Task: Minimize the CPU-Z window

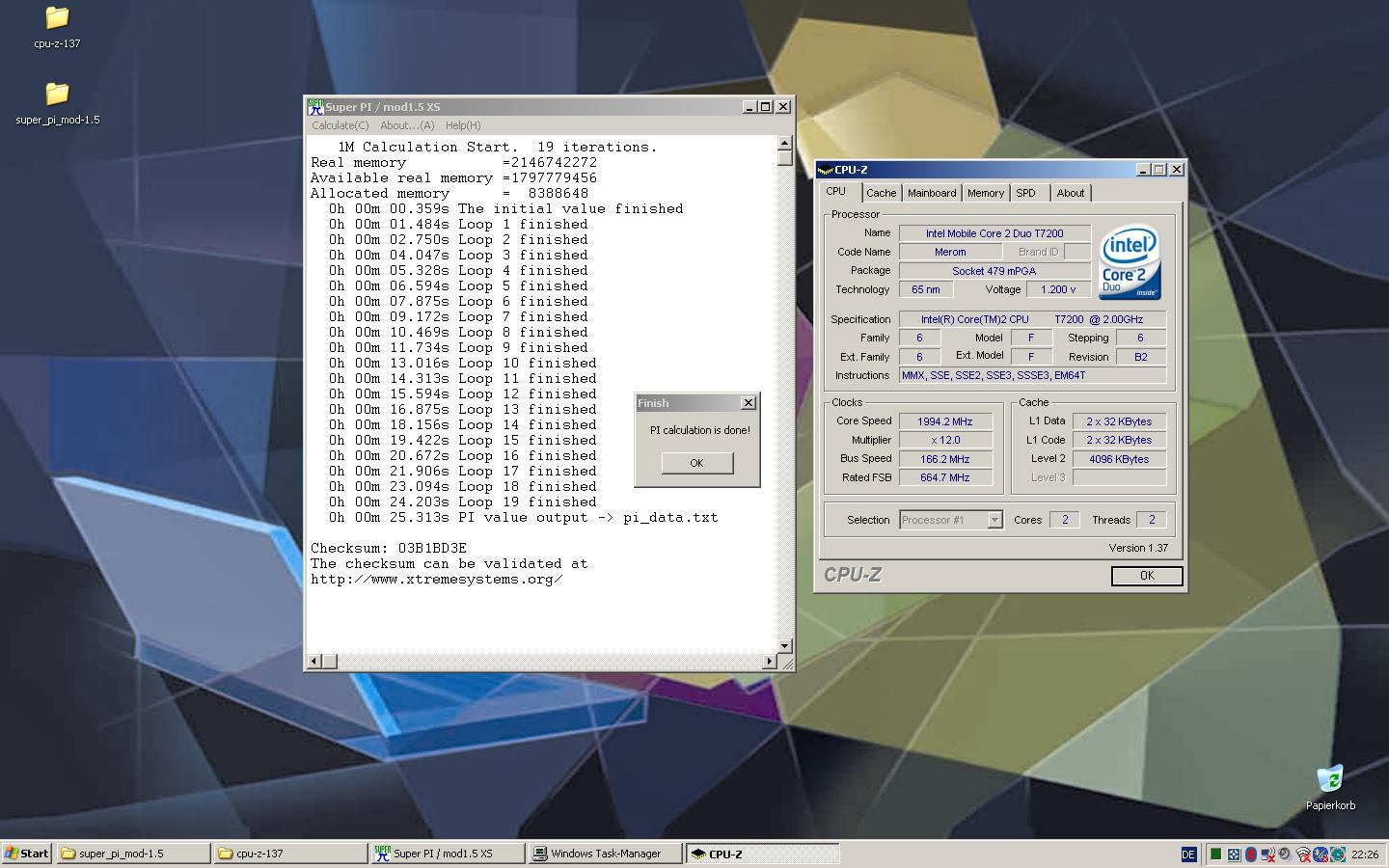Action: pyautogui.click(x=1143, y=170)
